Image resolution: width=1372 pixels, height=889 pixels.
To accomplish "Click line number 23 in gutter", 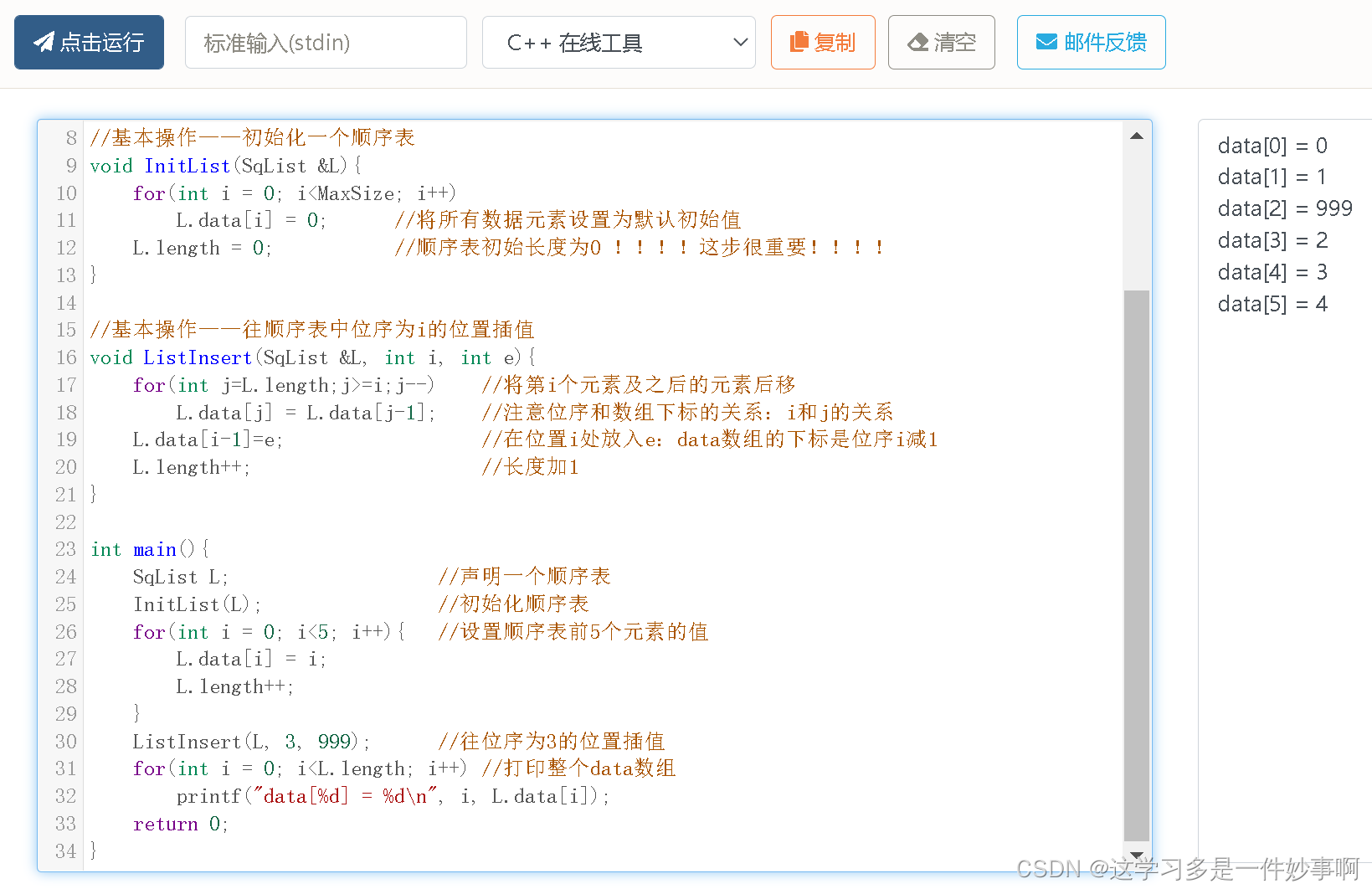I will [x=65, y=549].
